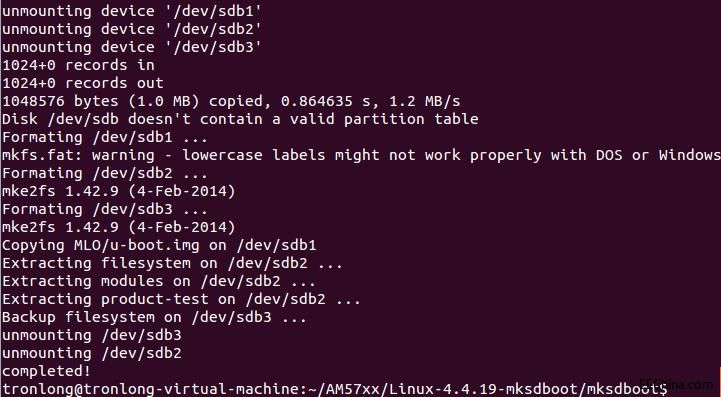Click the 'unmounting /dev/sdb3' line near bottom

(x=92, y=335)
